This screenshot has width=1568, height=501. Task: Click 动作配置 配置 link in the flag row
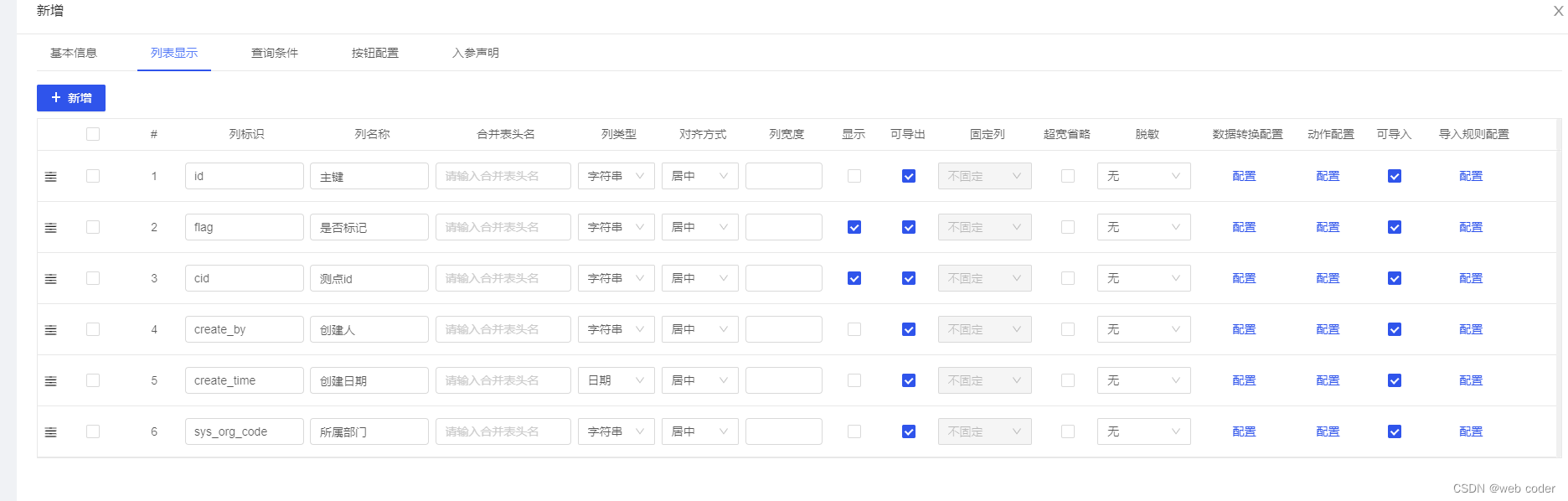coord(1328,227)
